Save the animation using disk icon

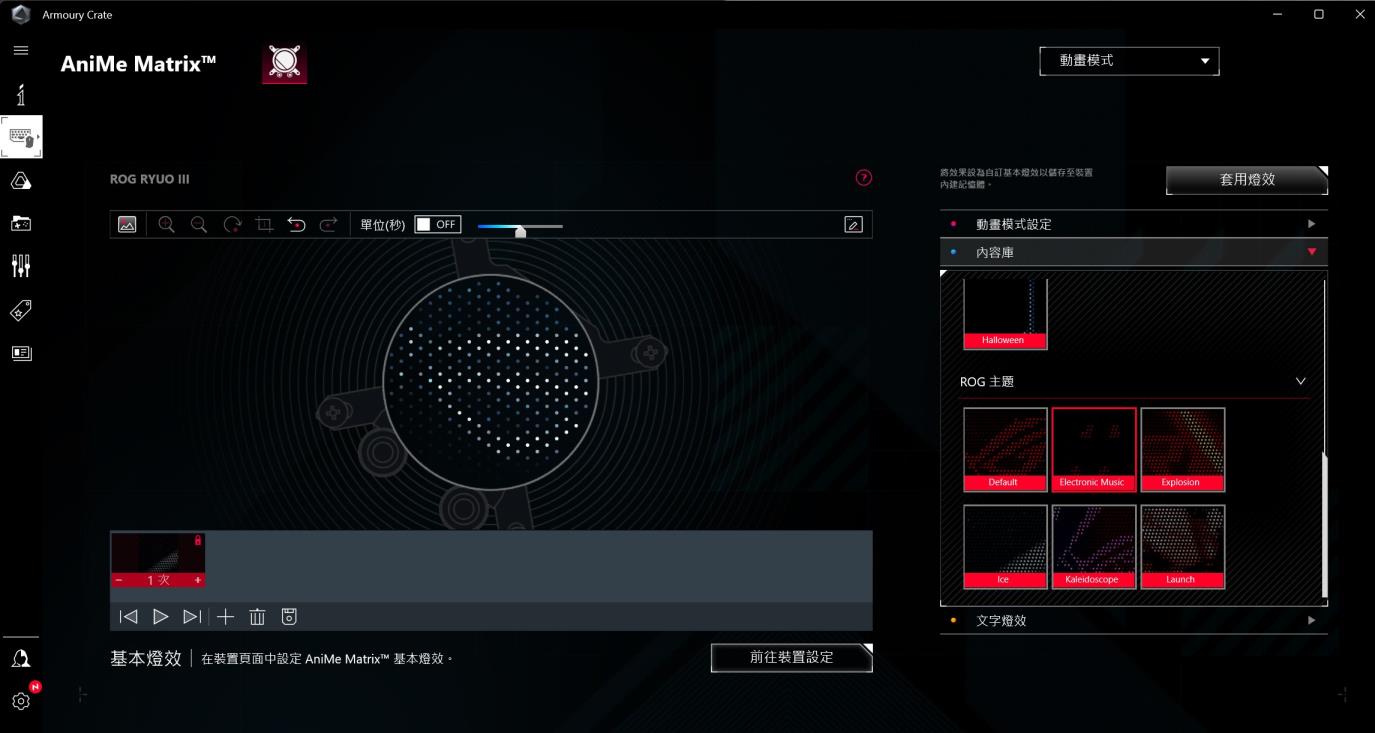point(289,617)
